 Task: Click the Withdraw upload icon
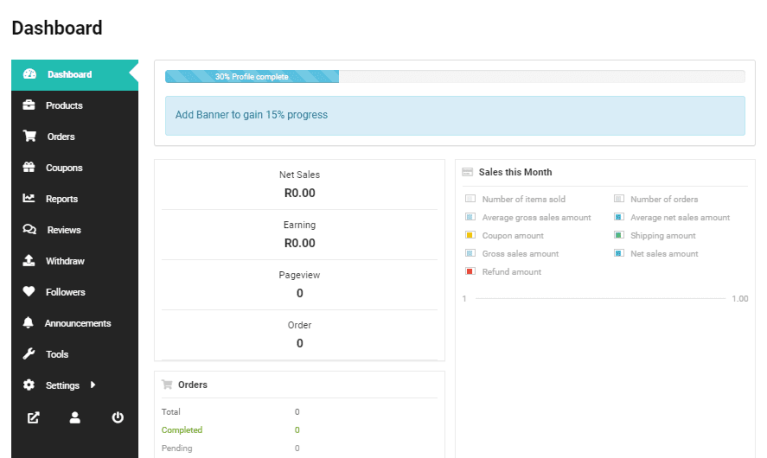[x=29, y=261]
